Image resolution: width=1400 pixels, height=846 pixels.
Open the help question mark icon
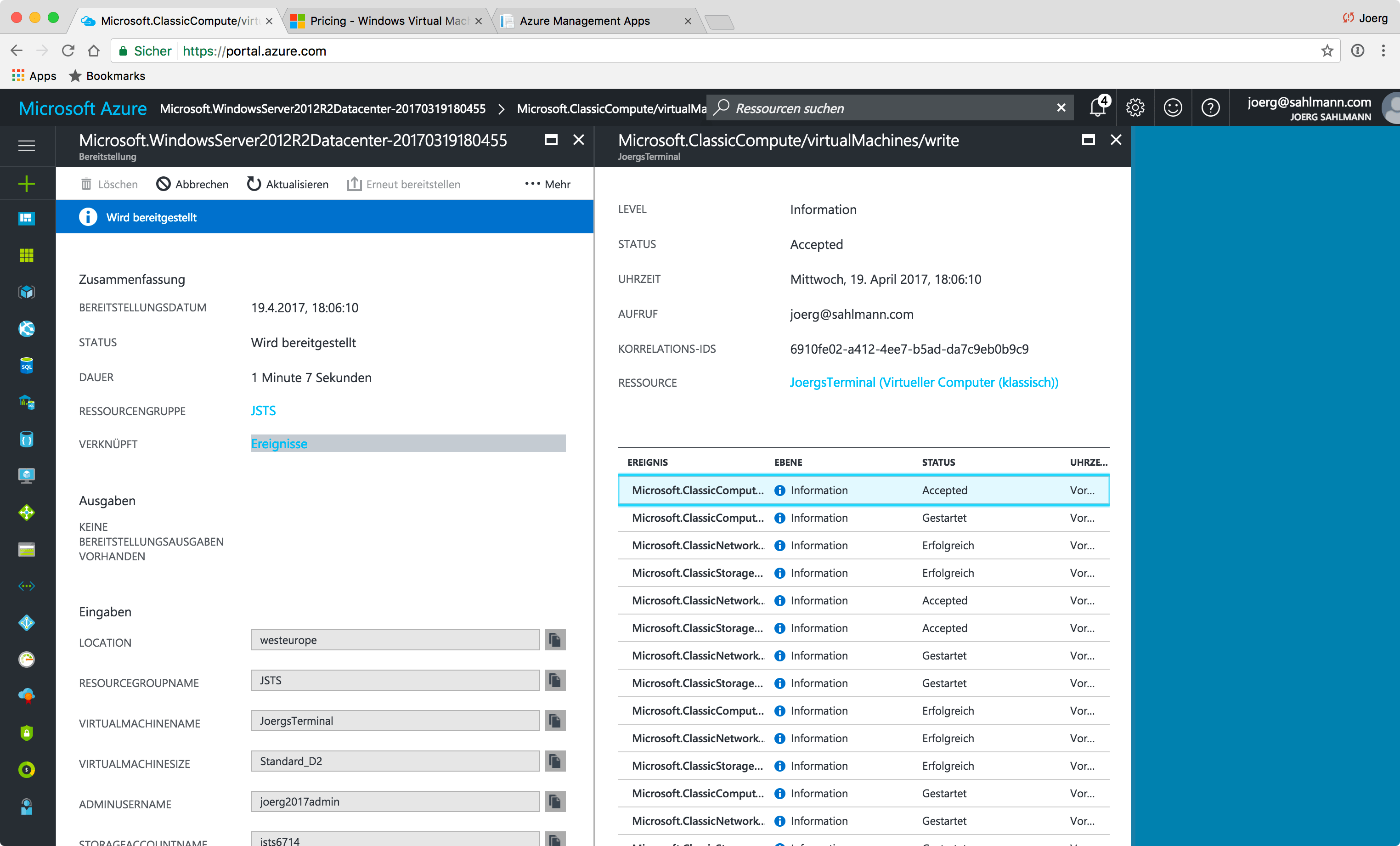point(1210,107)
